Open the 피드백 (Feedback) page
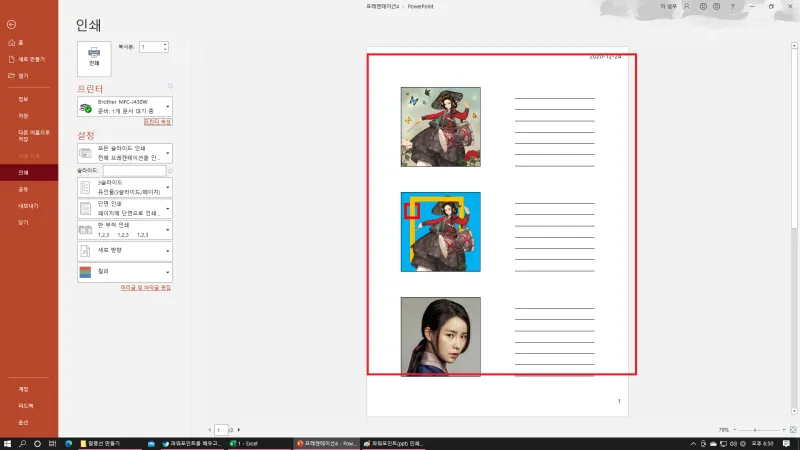This screenshot has height=450, width=800. pos(29,406)
